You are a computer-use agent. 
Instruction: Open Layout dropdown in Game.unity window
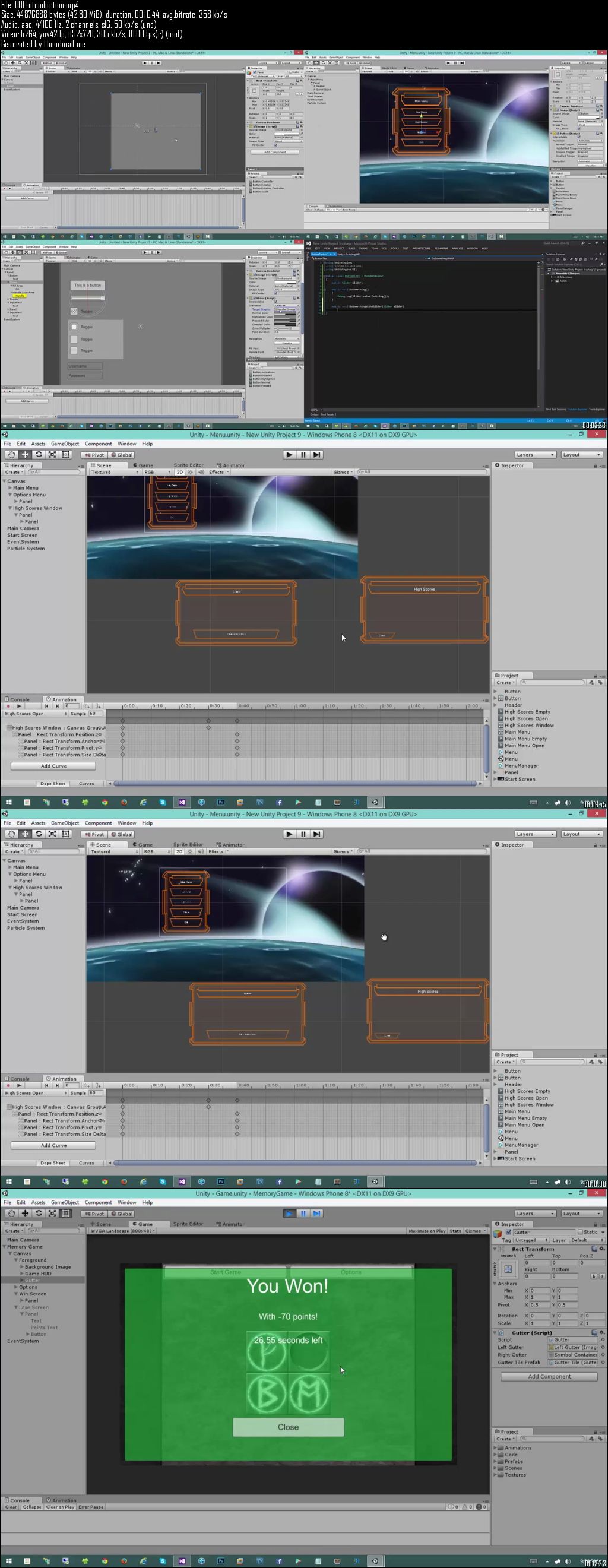click(x=581, y=1214)
